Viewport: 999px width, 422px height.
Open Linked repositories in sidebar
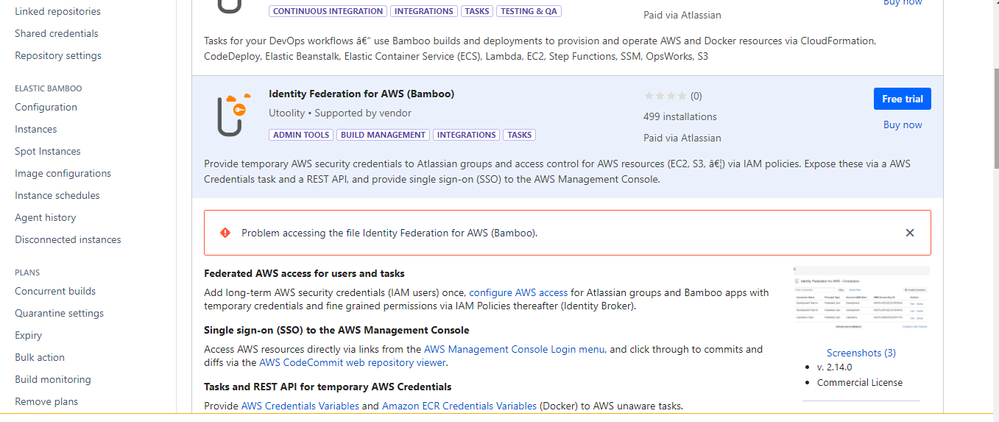(57, 11)
